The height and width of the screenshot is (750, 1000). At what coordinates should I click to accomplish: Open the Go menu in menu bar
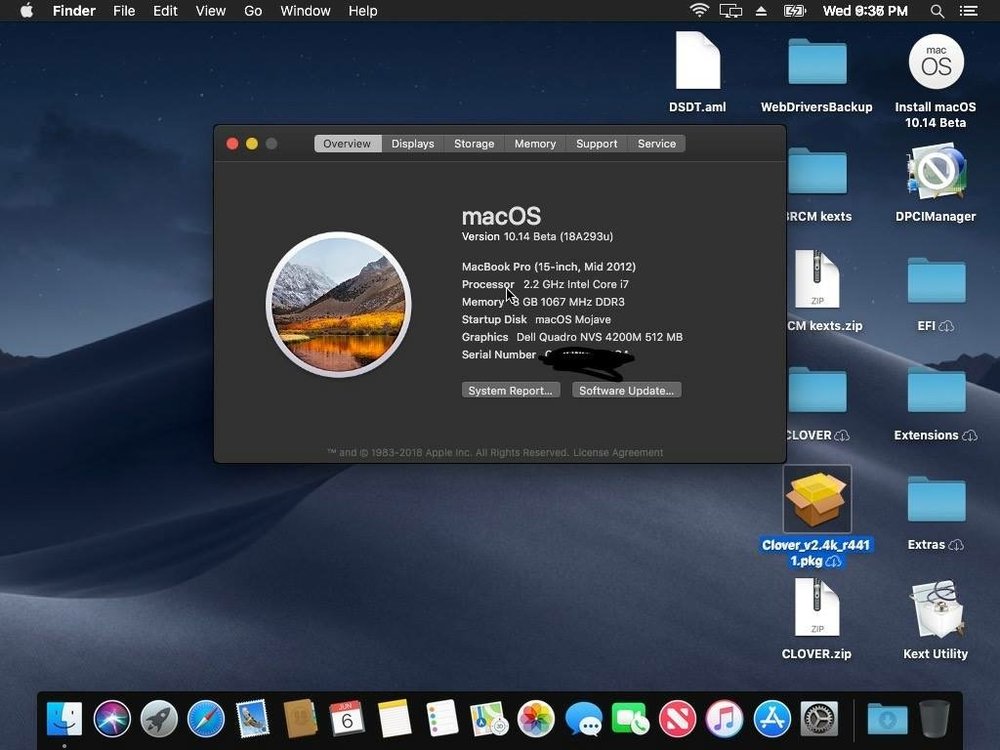pos(253,11)
